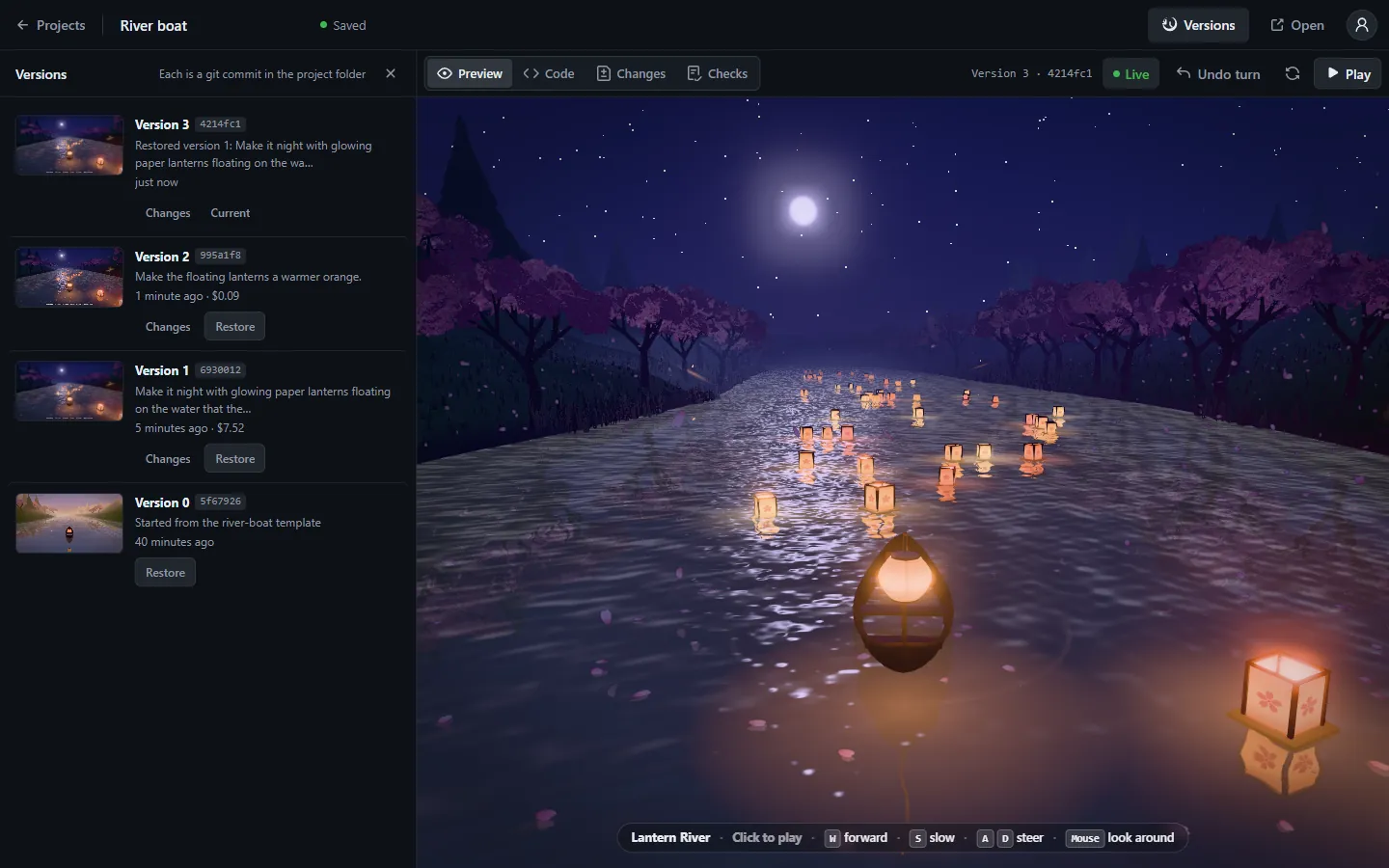This screenshot has width=1389, height=868.
Task: View Changes for Version 3
Action: point(168,213)
